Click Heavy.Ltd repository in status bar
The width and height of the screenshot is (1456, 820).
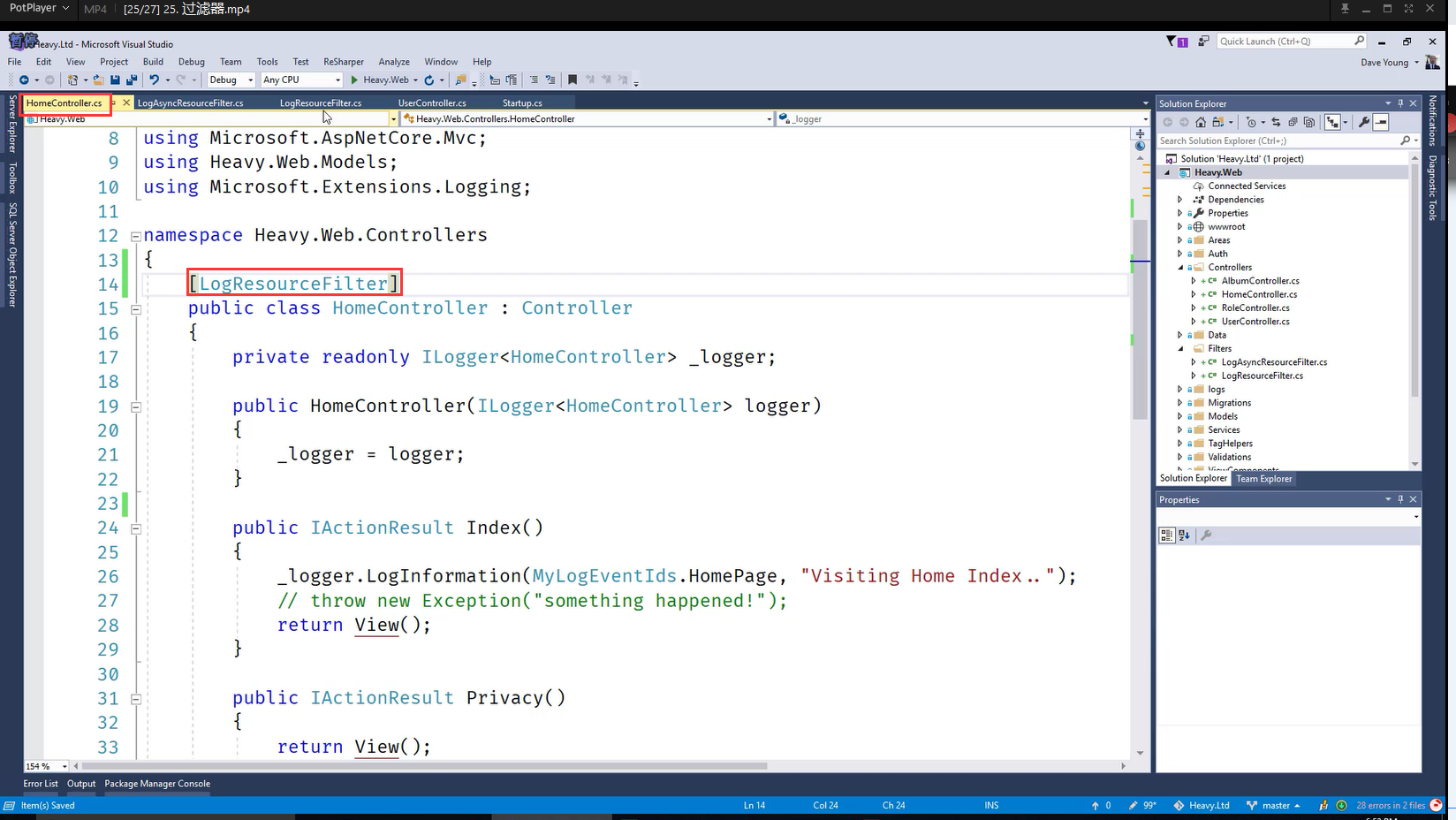click(x=1202, y=805)
